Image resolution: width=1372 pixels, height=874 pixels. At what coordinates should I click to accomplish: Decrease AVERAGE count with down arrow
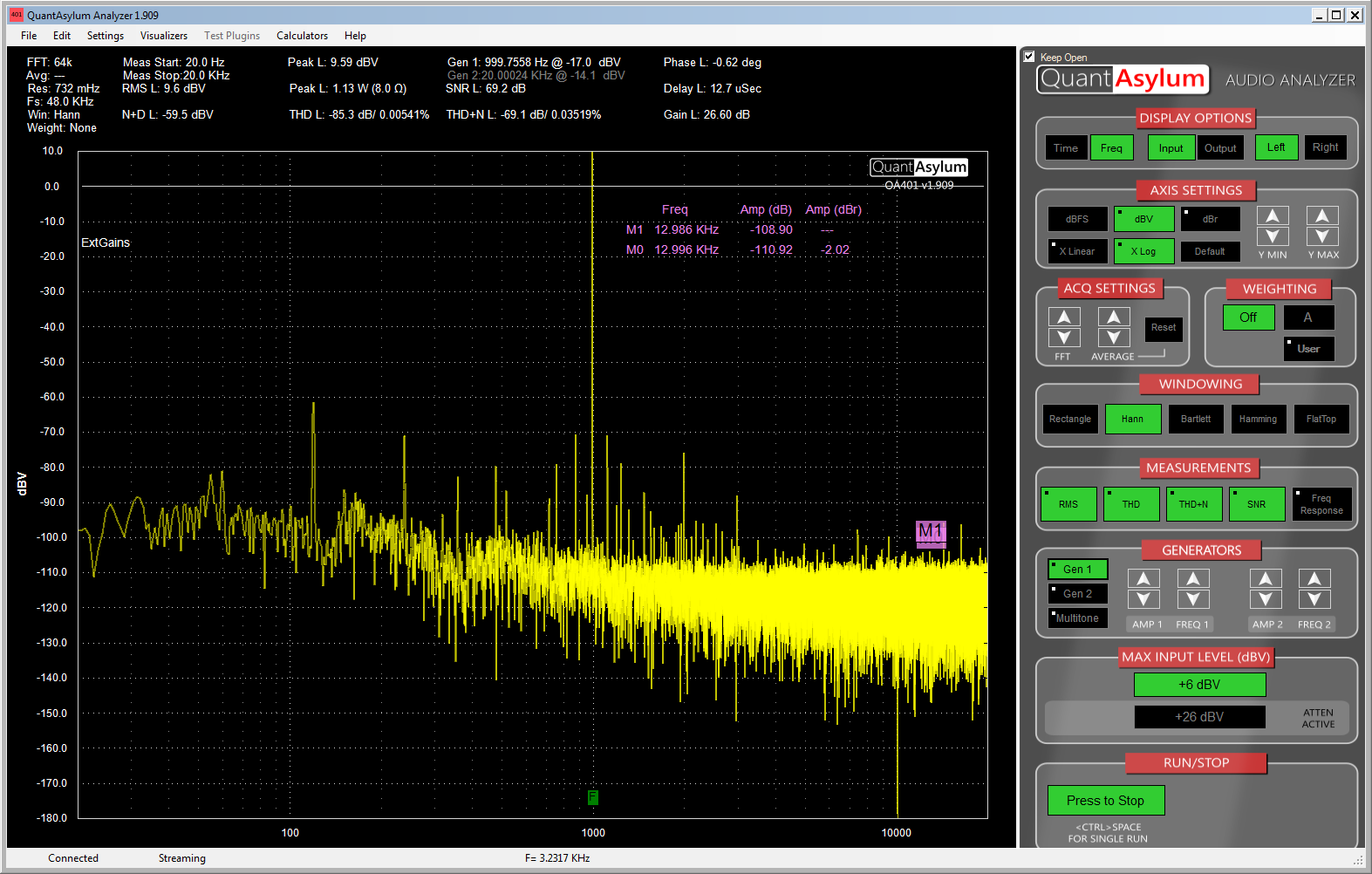coord(1114,338)
